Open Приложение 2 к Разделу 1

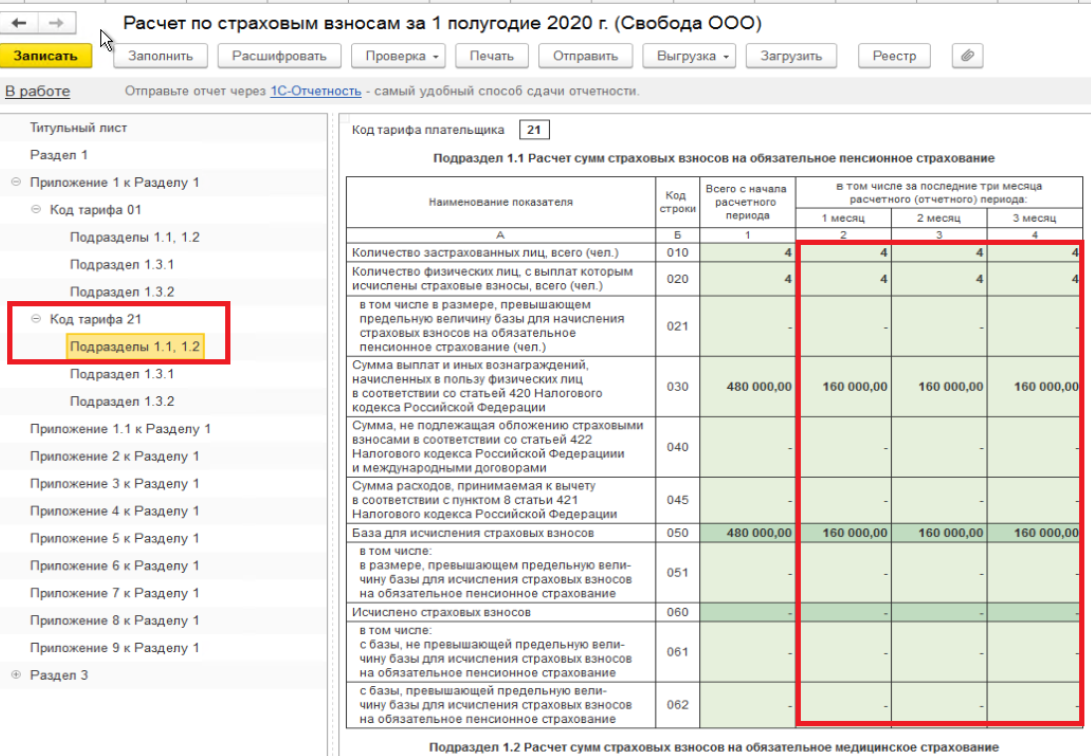coord(114,456)
